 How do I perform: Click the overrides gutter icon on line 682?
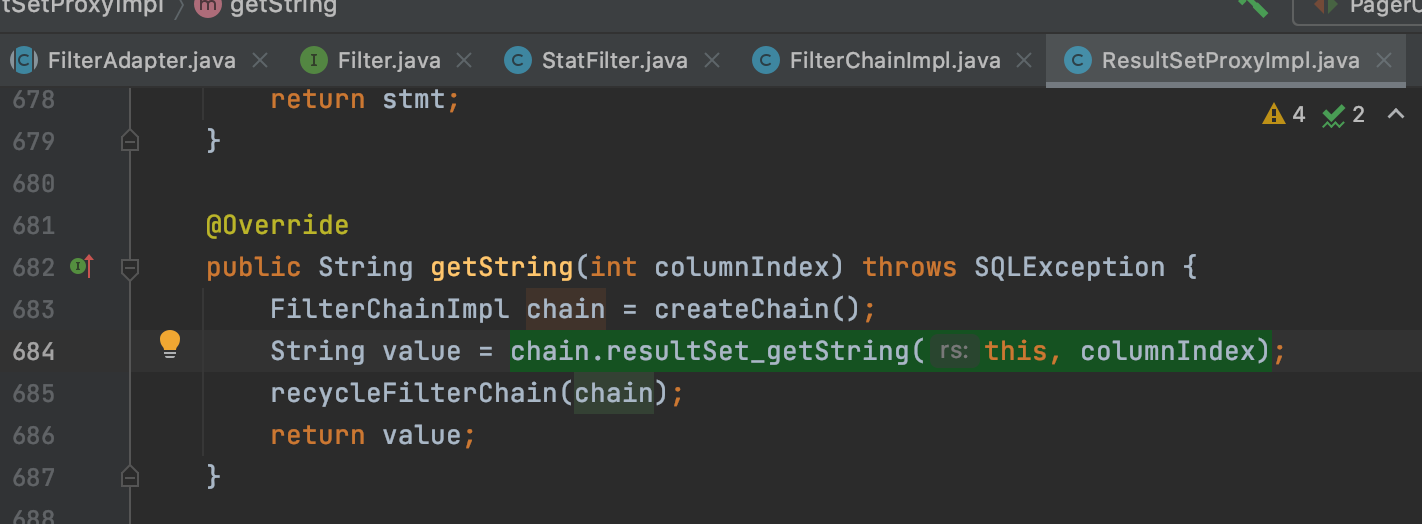(x=82, y=267)
